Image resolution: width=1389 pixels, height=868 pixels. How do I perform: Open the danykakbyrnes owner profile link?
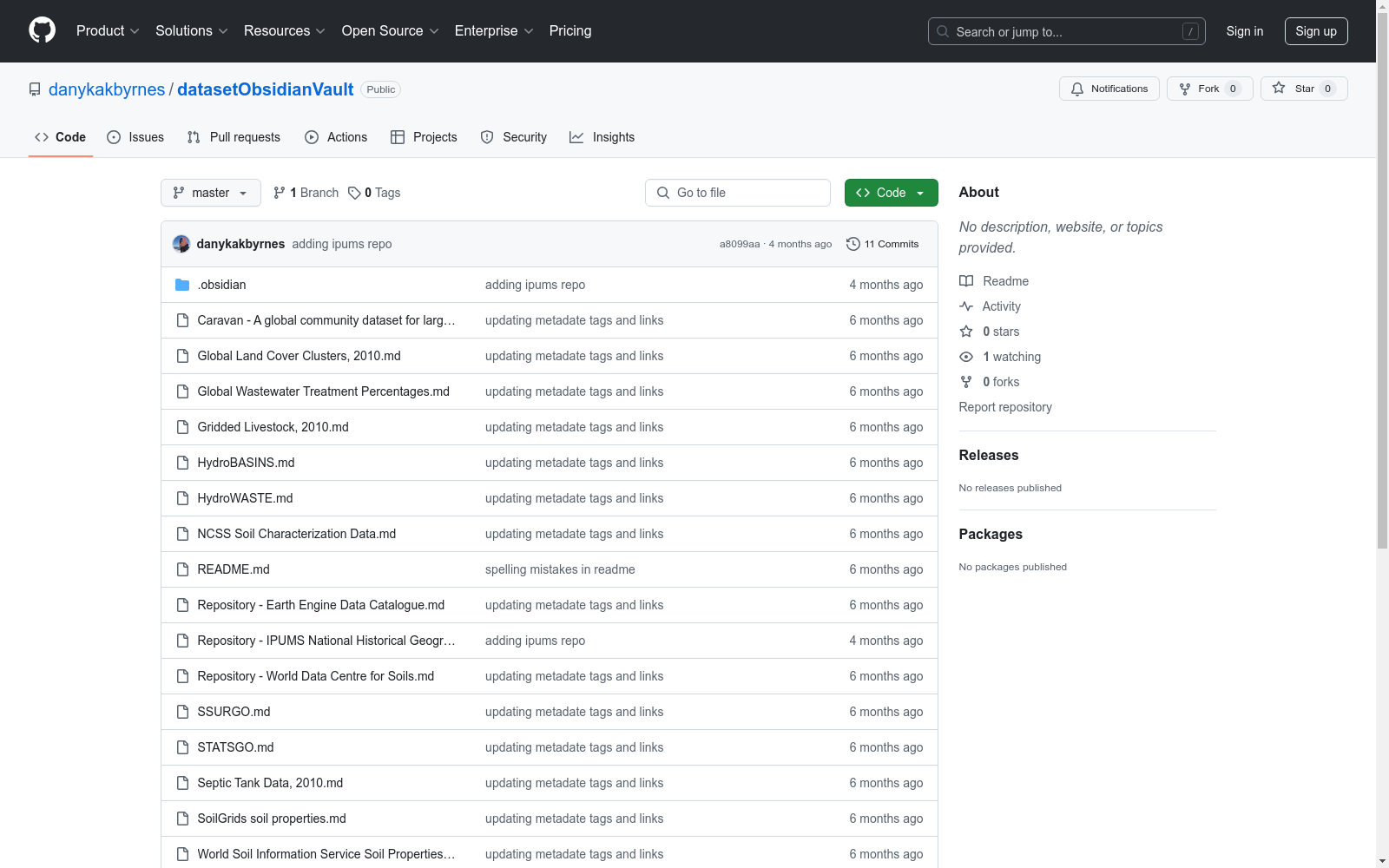coord(107,89)
